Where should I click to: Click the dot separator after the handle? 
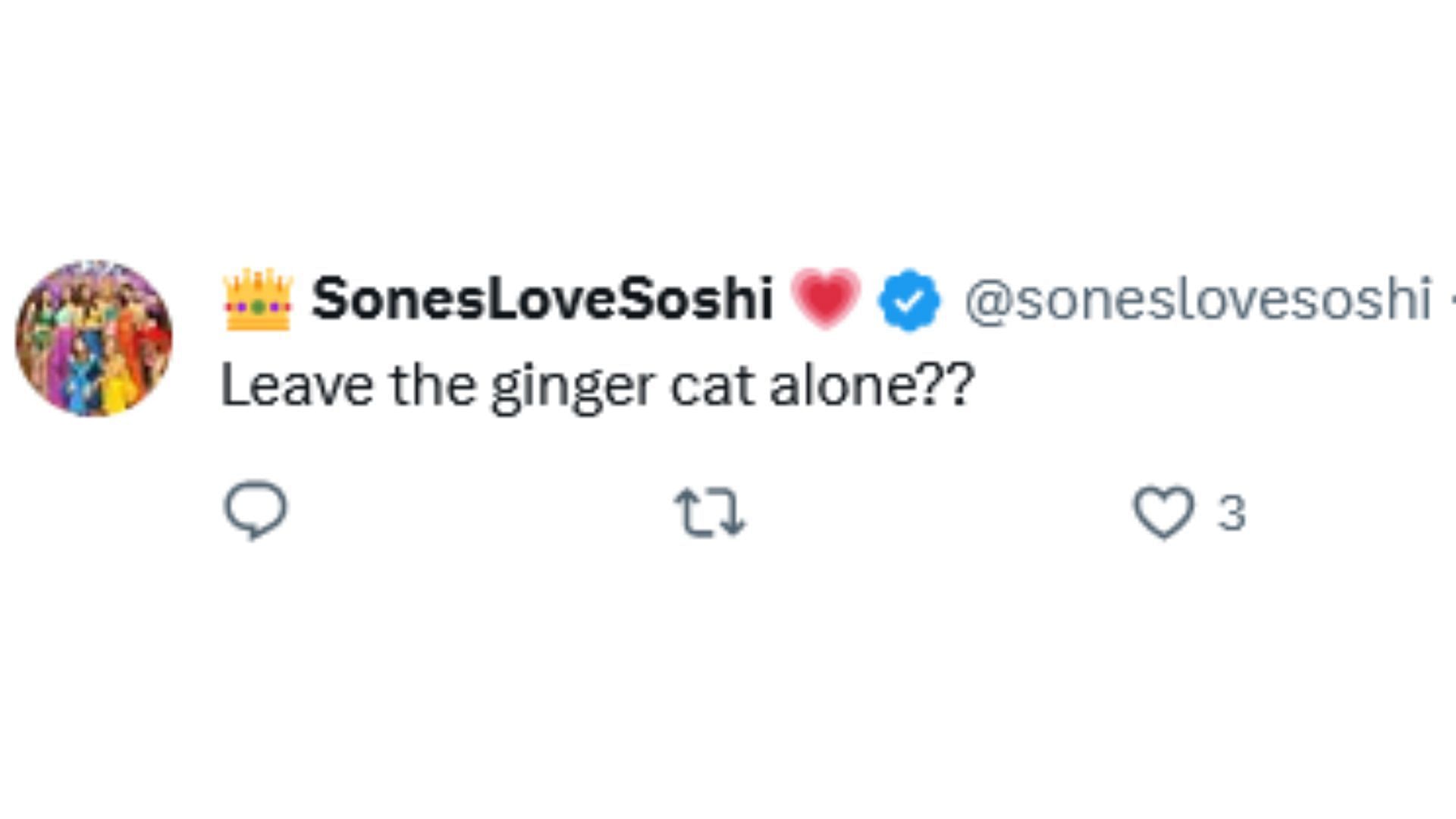[x=1451, y=300]
